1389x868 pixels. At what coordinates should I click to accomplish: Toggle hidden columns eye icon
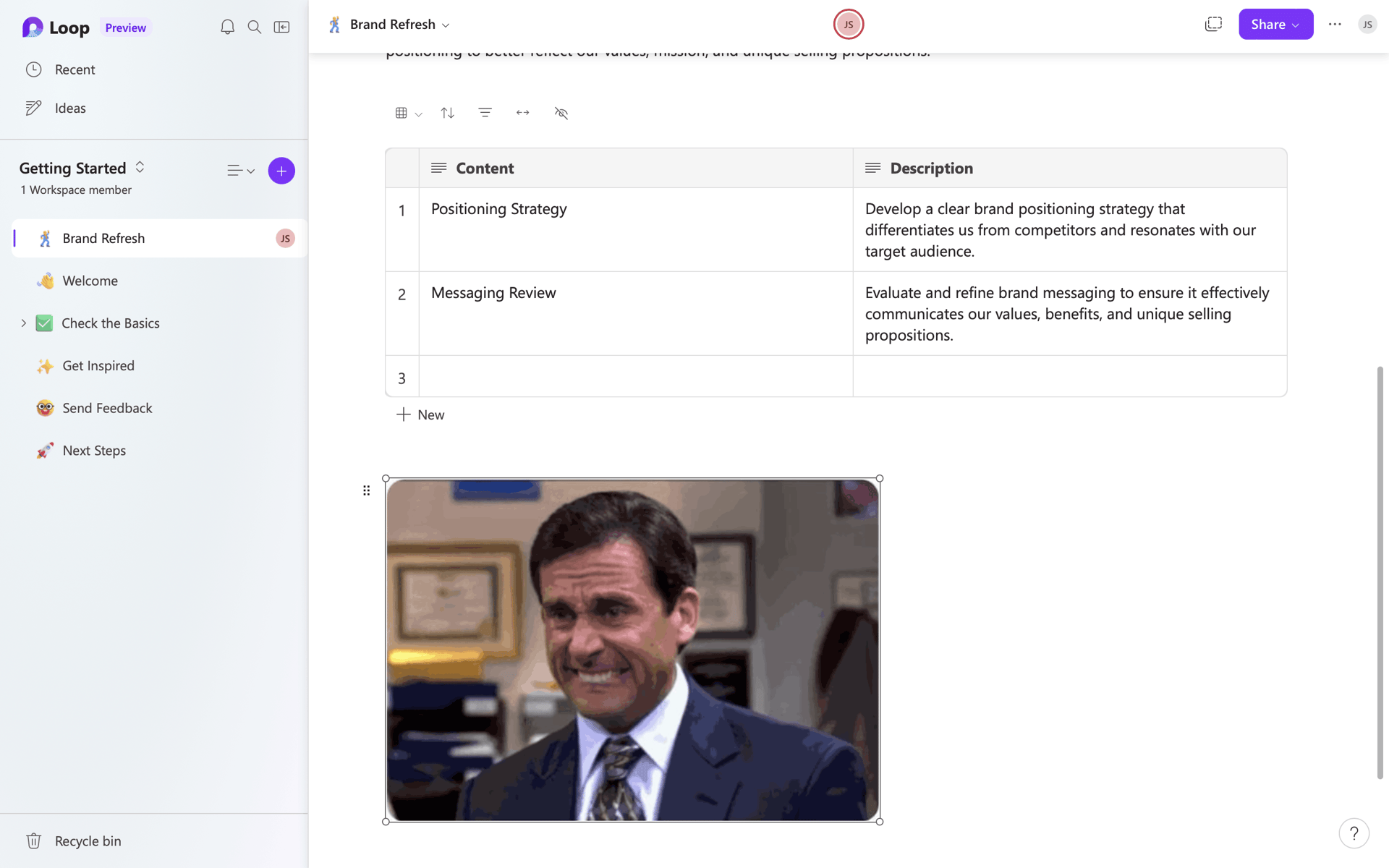pos(561,113)
